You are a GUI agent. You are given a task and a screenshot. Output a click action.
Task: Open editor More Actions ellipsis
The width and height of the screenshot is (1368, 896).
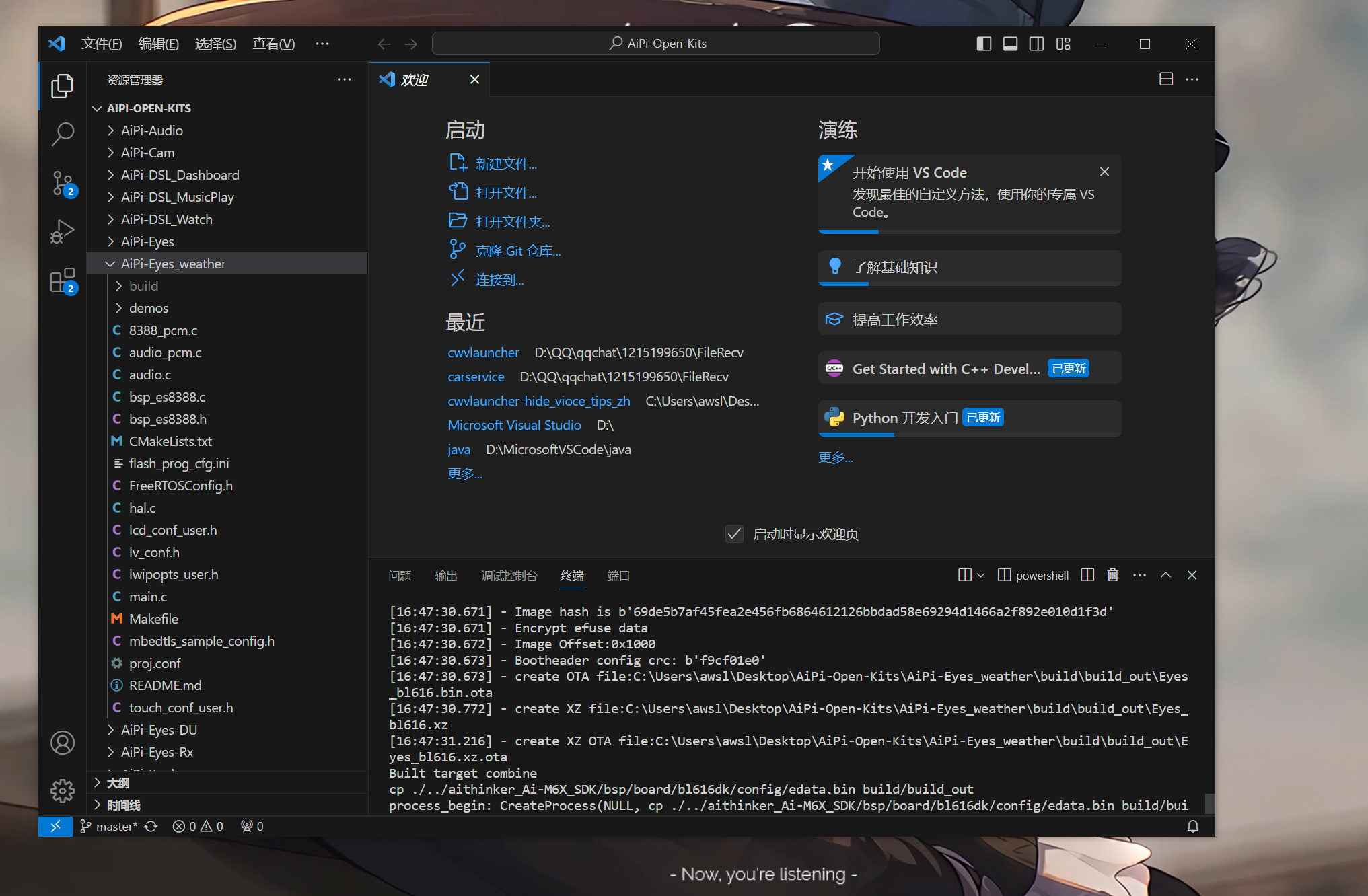[x=1192, y=79]
